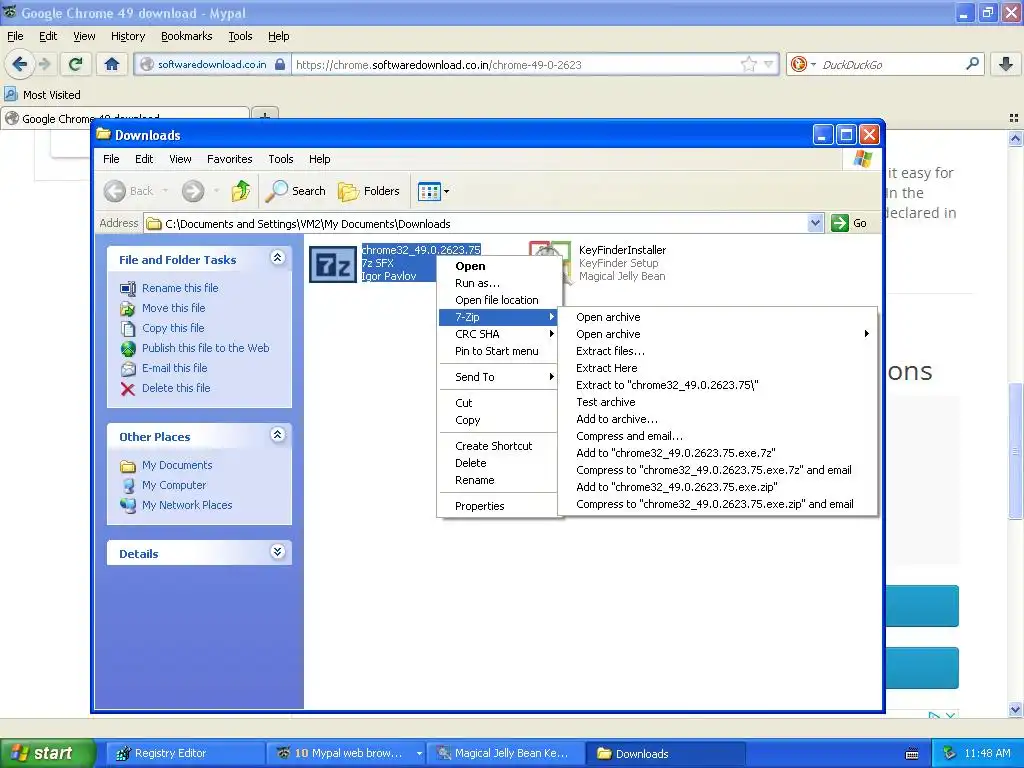Click the DuckDuckGo search engine icon
This screenshot has width=1024, height=768.
coord(798,64)
